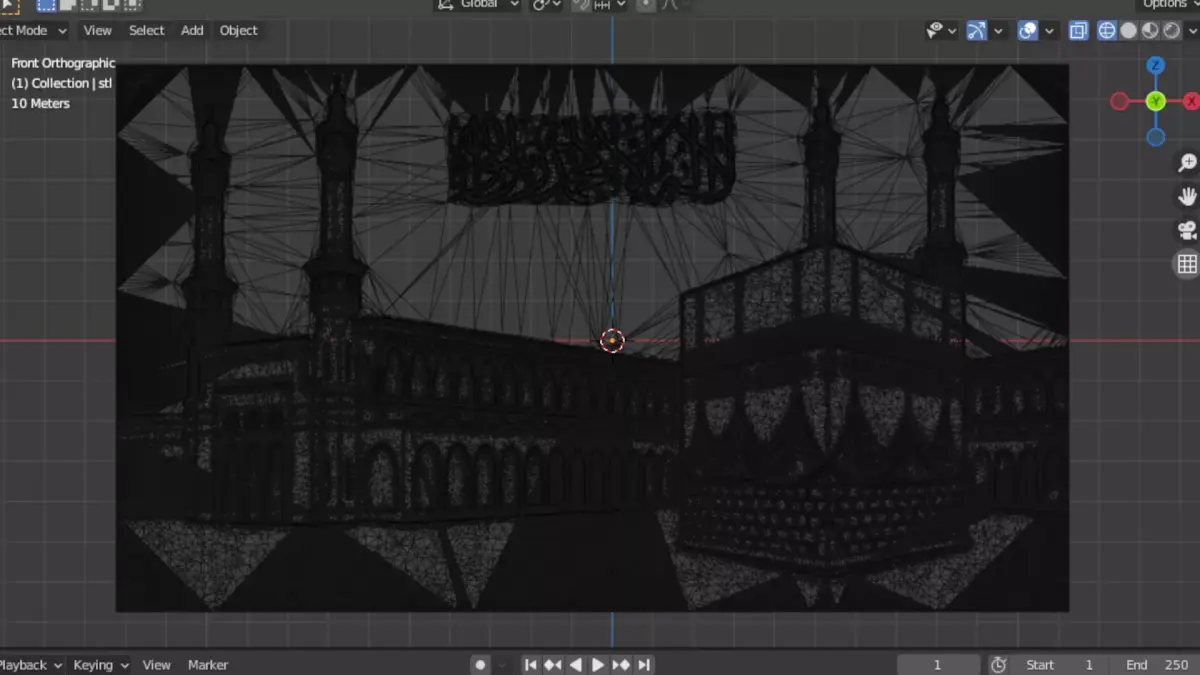Screen dimensions: 1200x675
Task: Switch to material preview shading
Action: pyautogui.click(x=1150, y=30)
